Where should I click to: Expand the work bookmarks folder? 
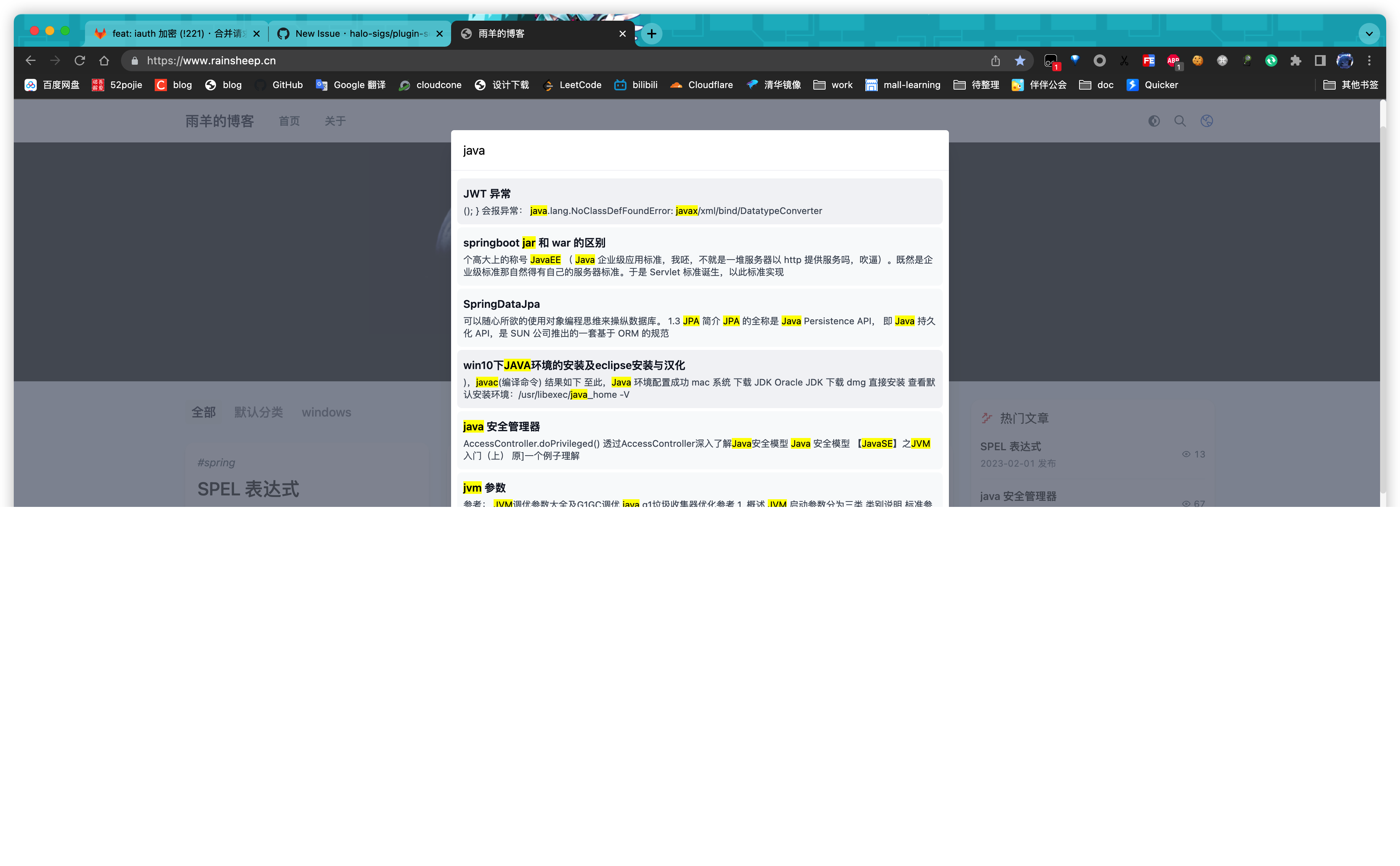tap(833, 85)
